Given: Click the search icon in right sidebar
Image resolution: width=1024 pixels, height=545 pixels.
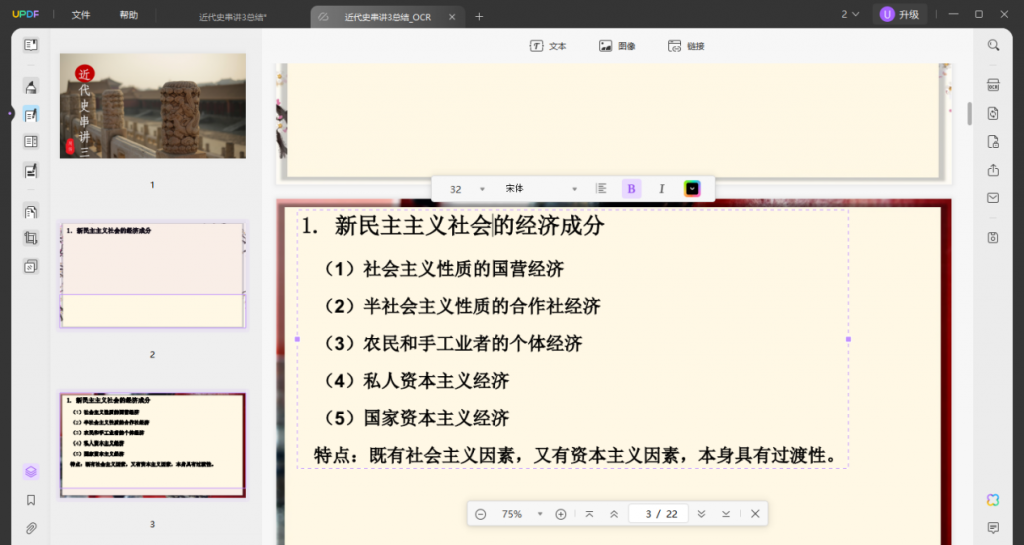Looking at the screenshot, I should pos(993,45).
